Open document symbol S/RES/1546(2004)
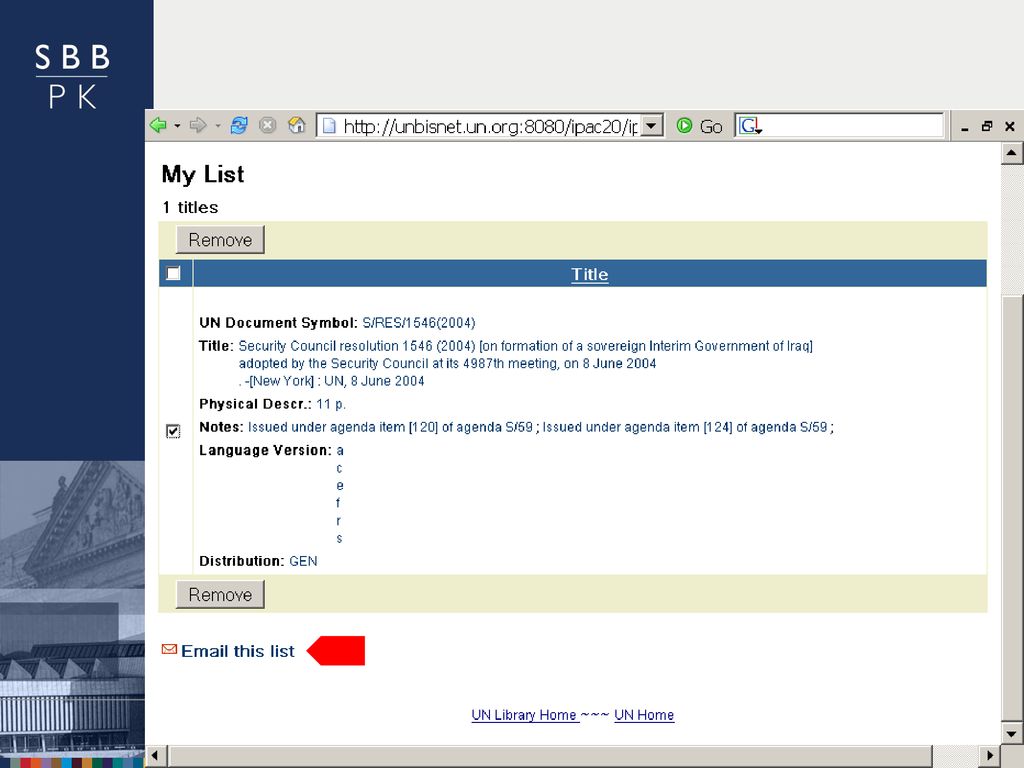The image size is (1024, 768). 419,323
